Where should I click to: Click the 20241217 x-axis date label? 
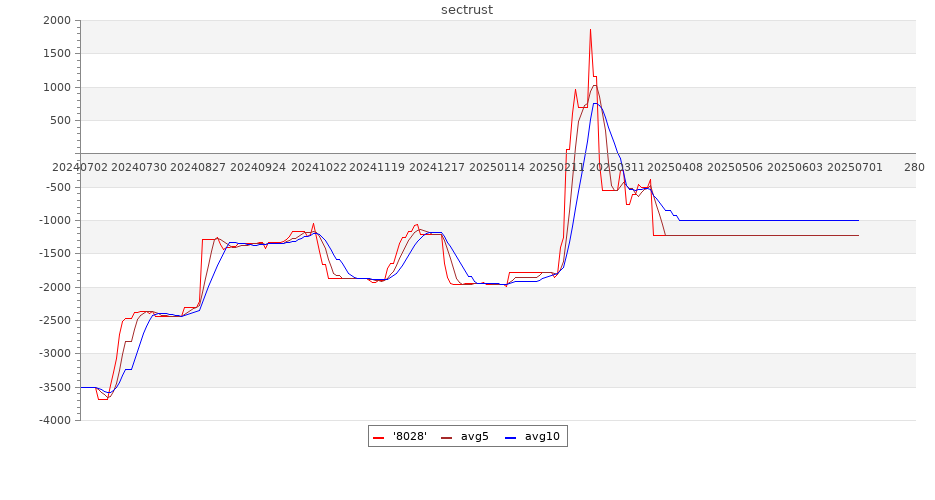coord(438,167)
